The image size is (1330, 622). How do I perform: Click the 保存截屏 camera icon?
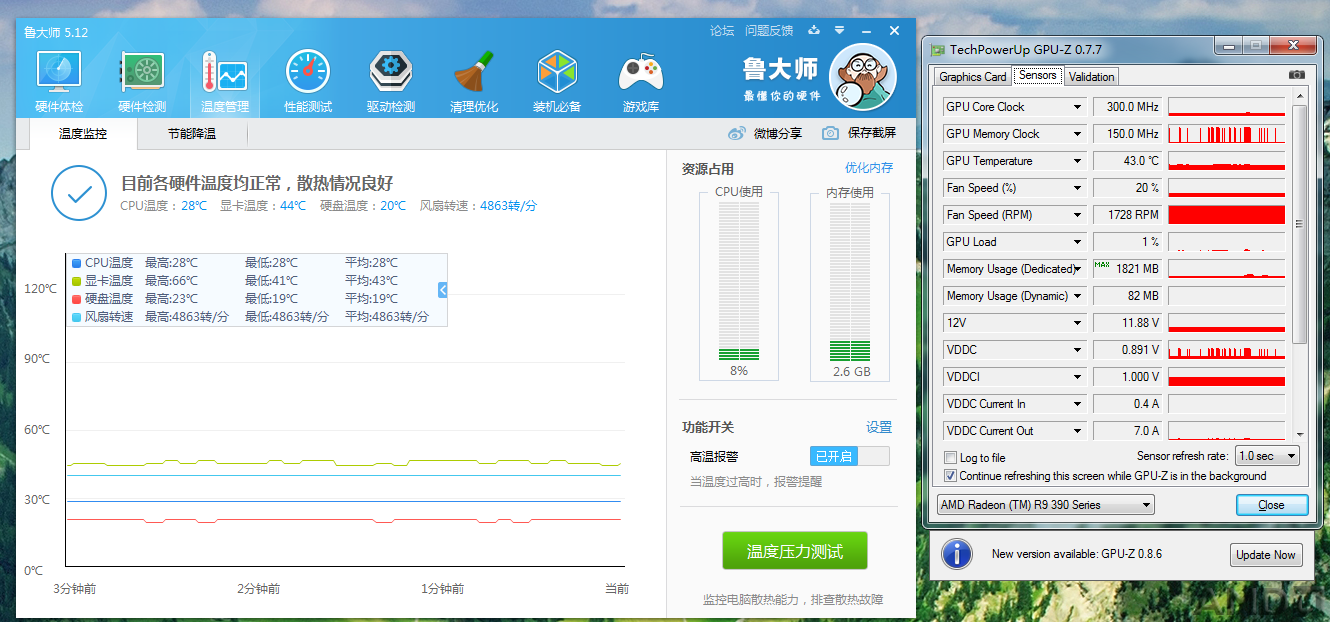(x=830, y=133)
